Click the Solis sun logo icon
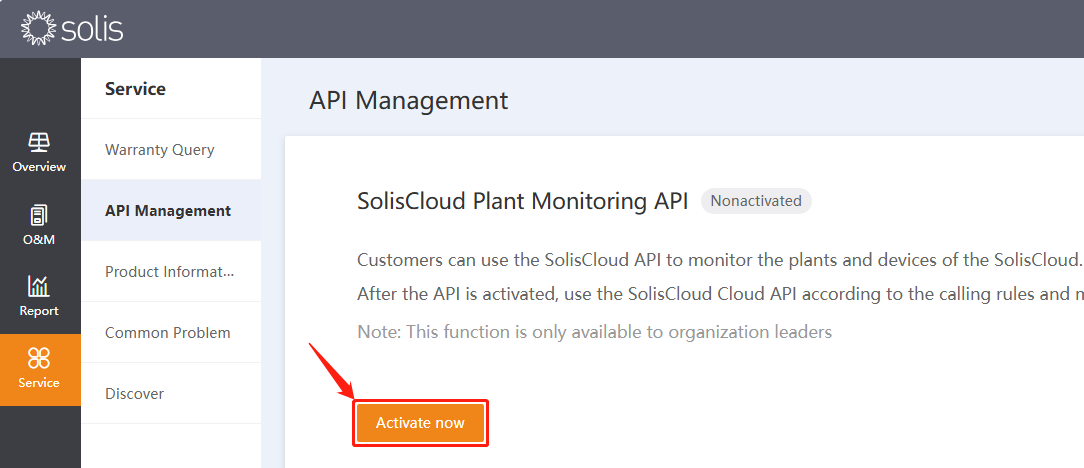This screenshot has height=468, width=1084. [x=38, y=29]
